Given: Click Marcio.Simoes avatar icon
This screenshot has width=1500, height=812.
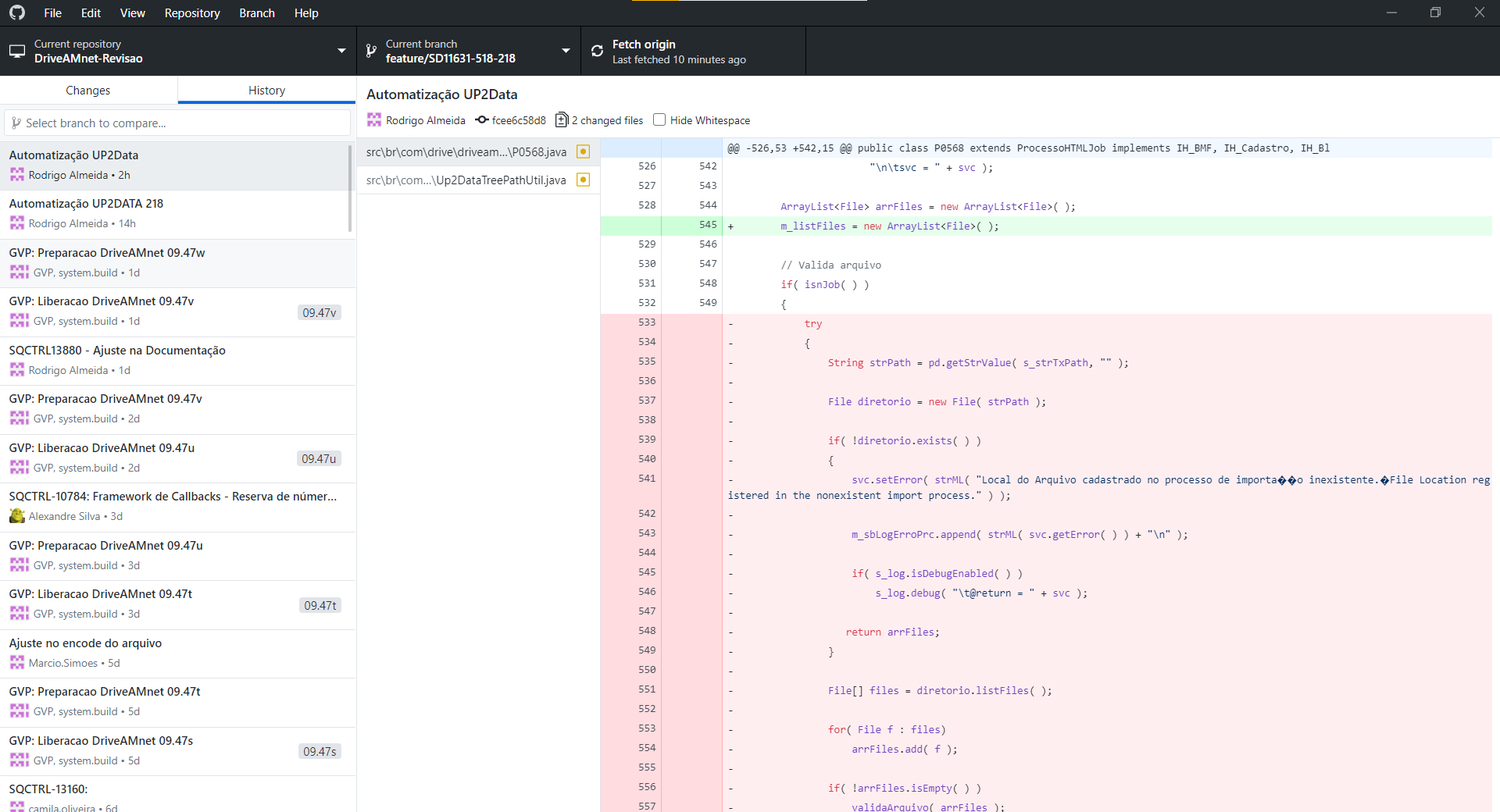Looking at the screenshot, I should (17, 663).
